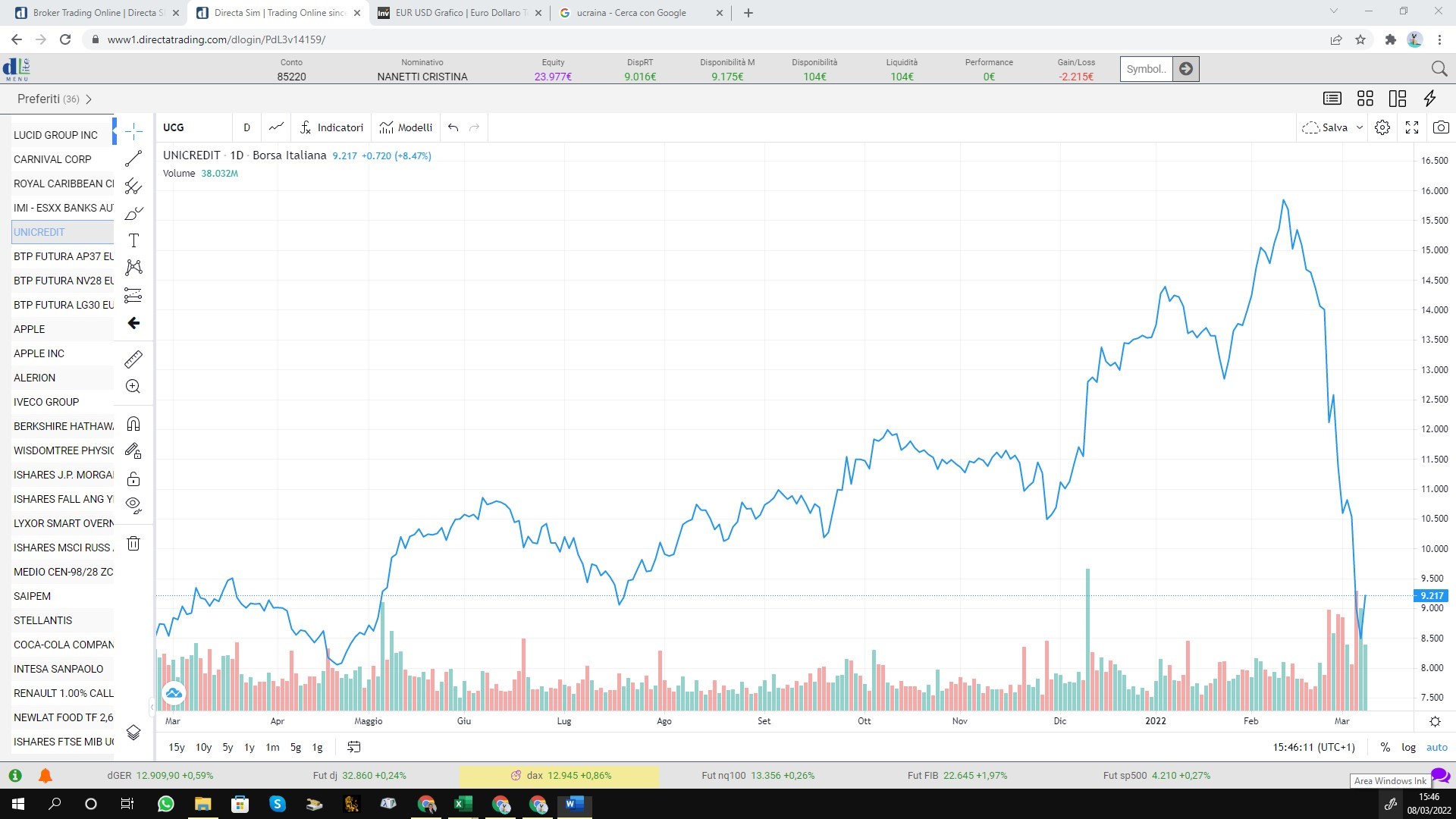The height and width of the screenshot is (819, 1456).
Task: Toggle log scale mode
Action: [1408, 747]
